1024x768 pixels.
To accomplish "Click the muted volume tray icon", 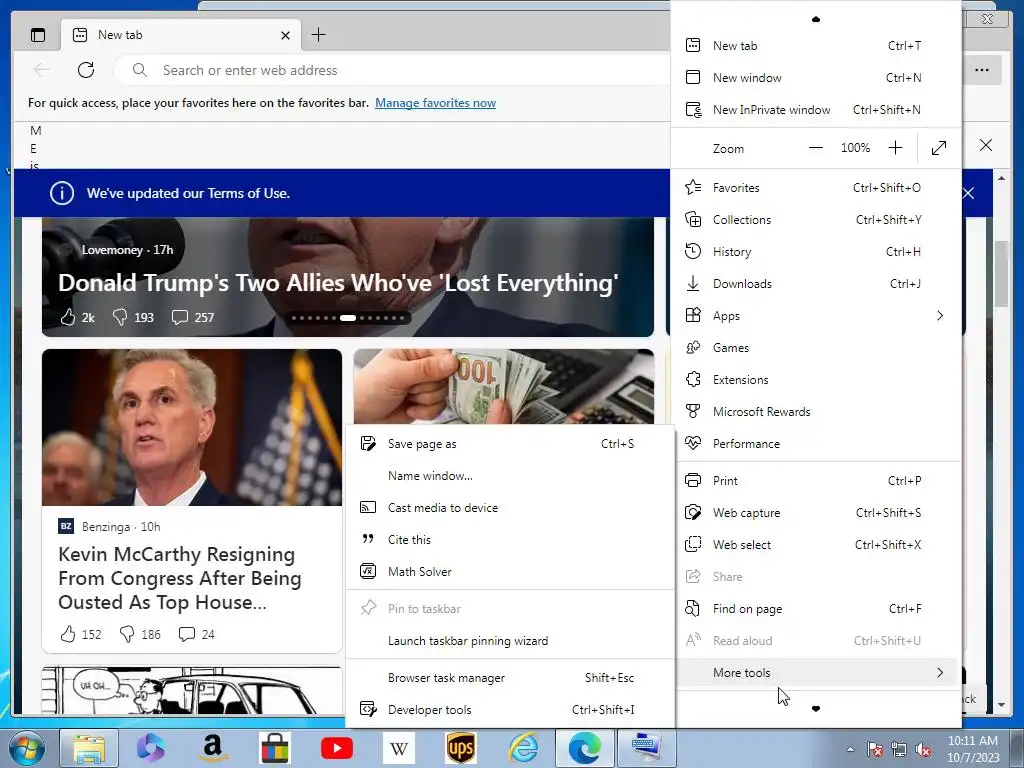I will tap(923, 749).
